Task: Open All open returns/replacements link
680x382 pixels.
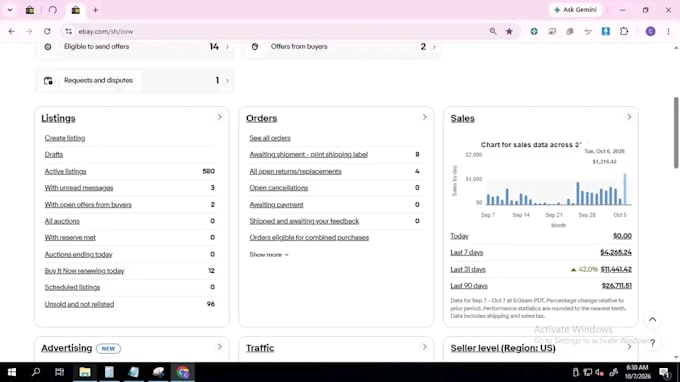Action: click(x=295, y=172)
